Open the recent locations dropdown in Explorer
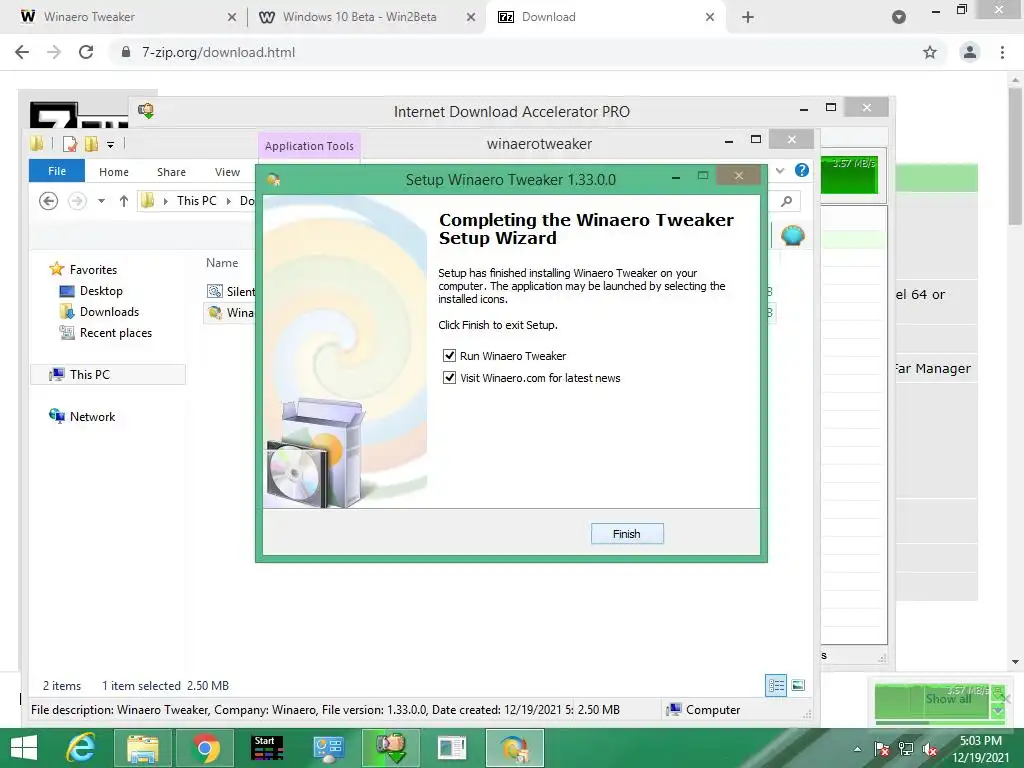1024x768 pixels. pyautogui.click(x=101, y=201)
